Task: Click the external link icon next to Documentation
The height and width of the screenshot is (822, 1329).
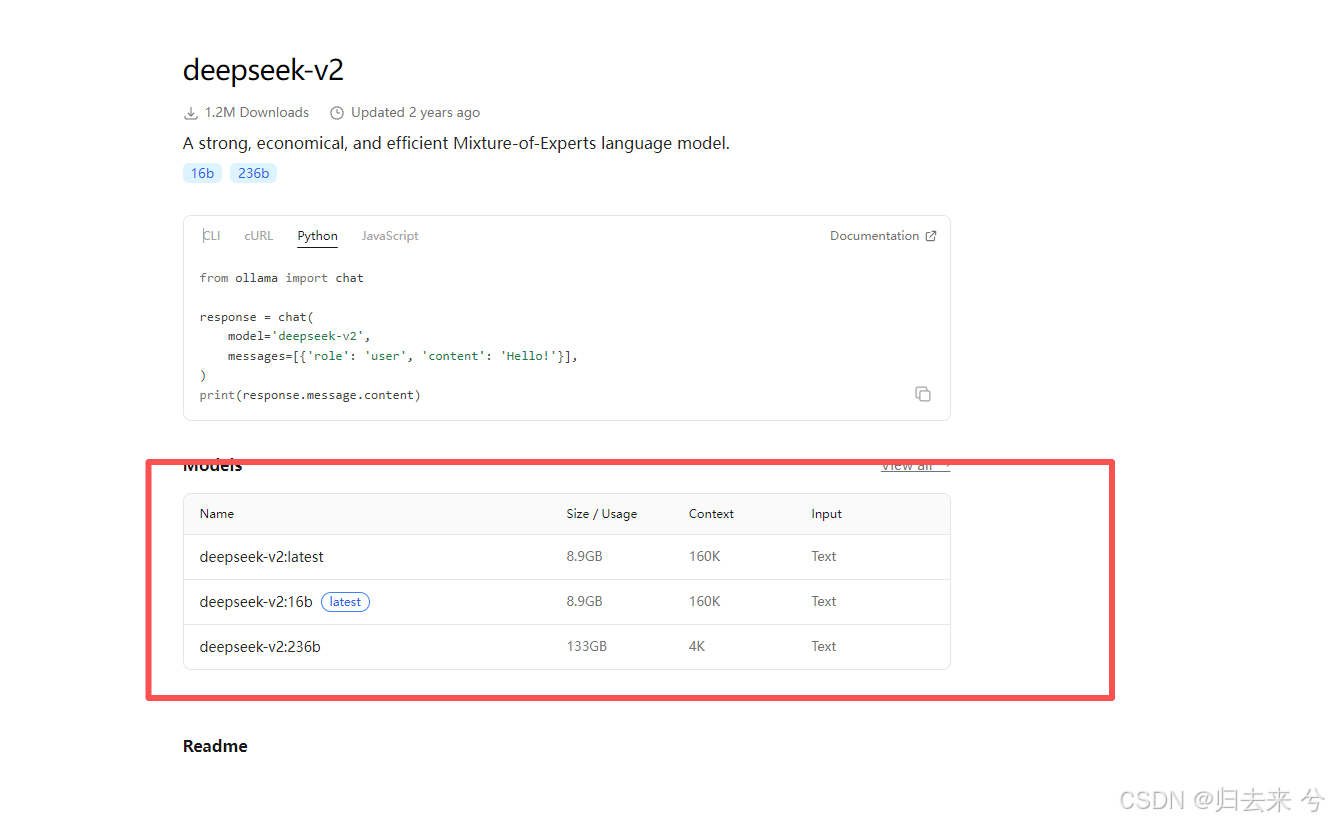Action: pyautogui.click(x=931, y=236)
